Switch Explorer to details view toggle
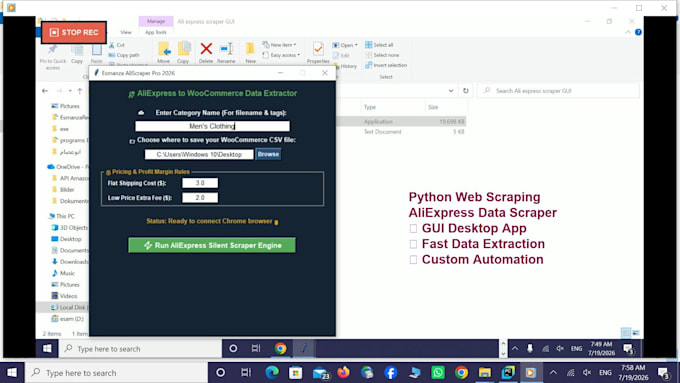680x383 pixels. (626, 333)
